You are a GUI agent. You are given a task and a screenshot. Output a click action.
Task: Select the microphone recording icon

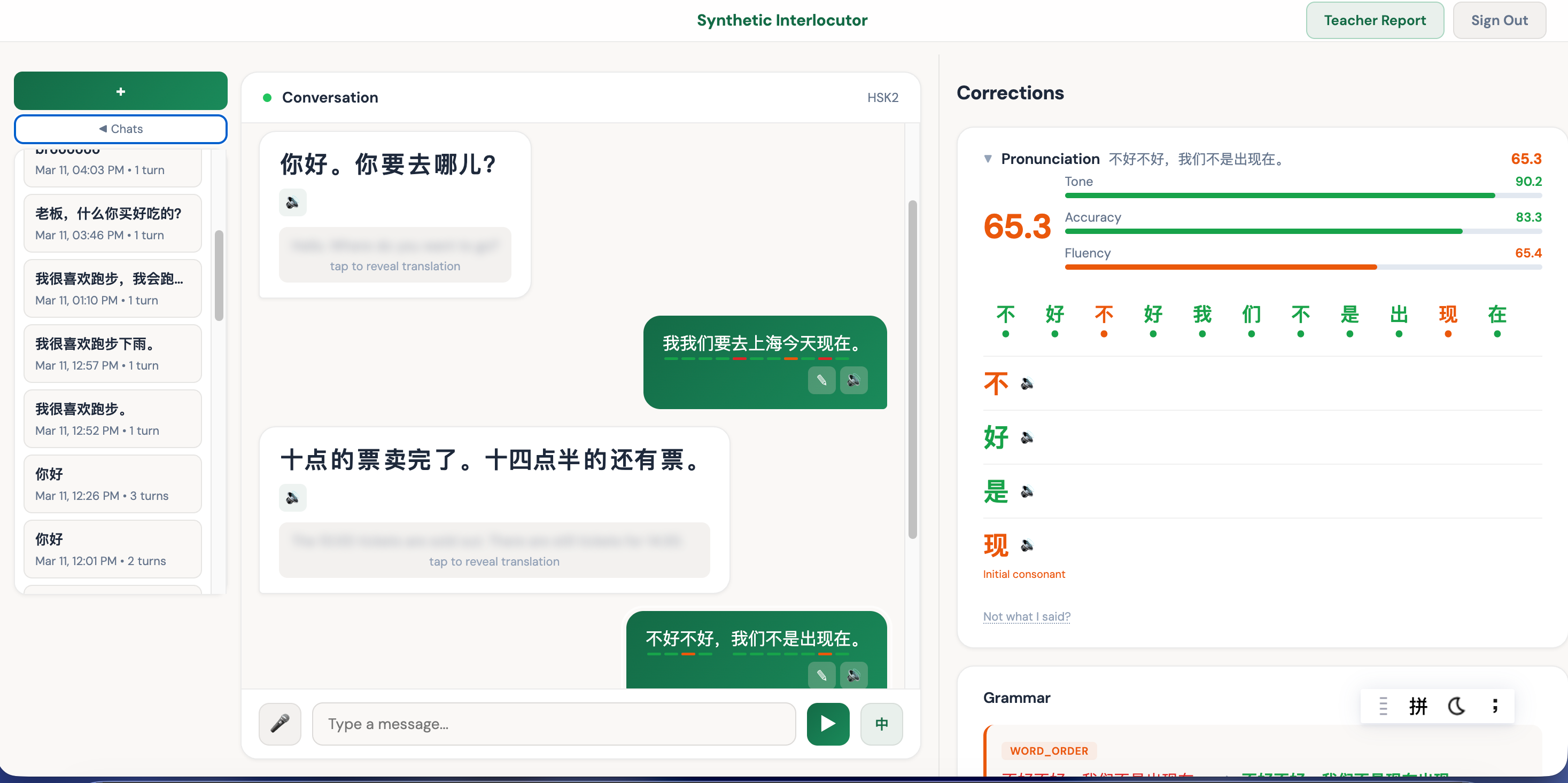pyautogui.click(x=280, y=723)
